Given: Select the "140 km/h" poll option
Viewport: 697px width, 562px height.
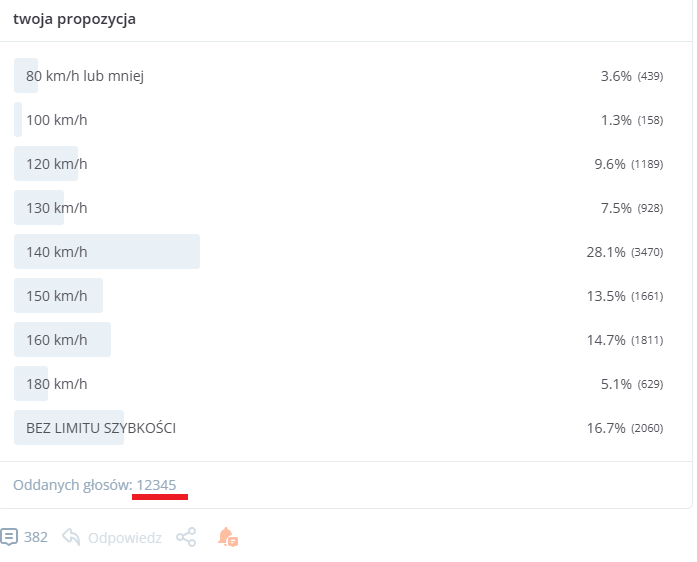Looking at the screenshot, I should tap(57, 252).
